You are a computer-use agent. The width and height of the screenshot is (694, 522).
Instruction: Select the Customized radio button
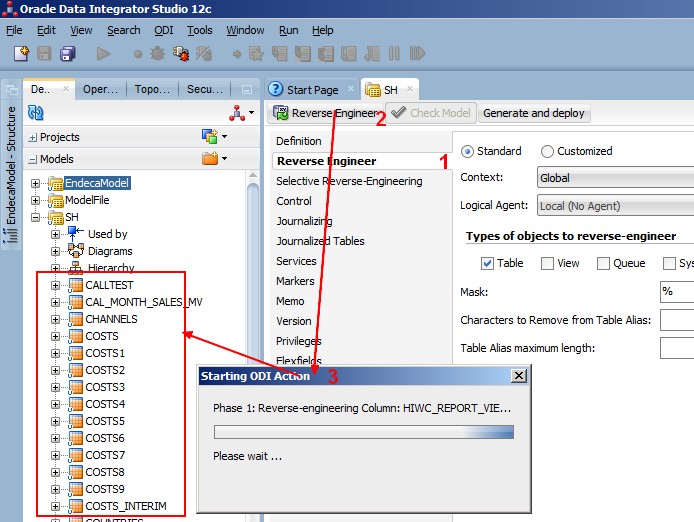(x=547, y=151)
